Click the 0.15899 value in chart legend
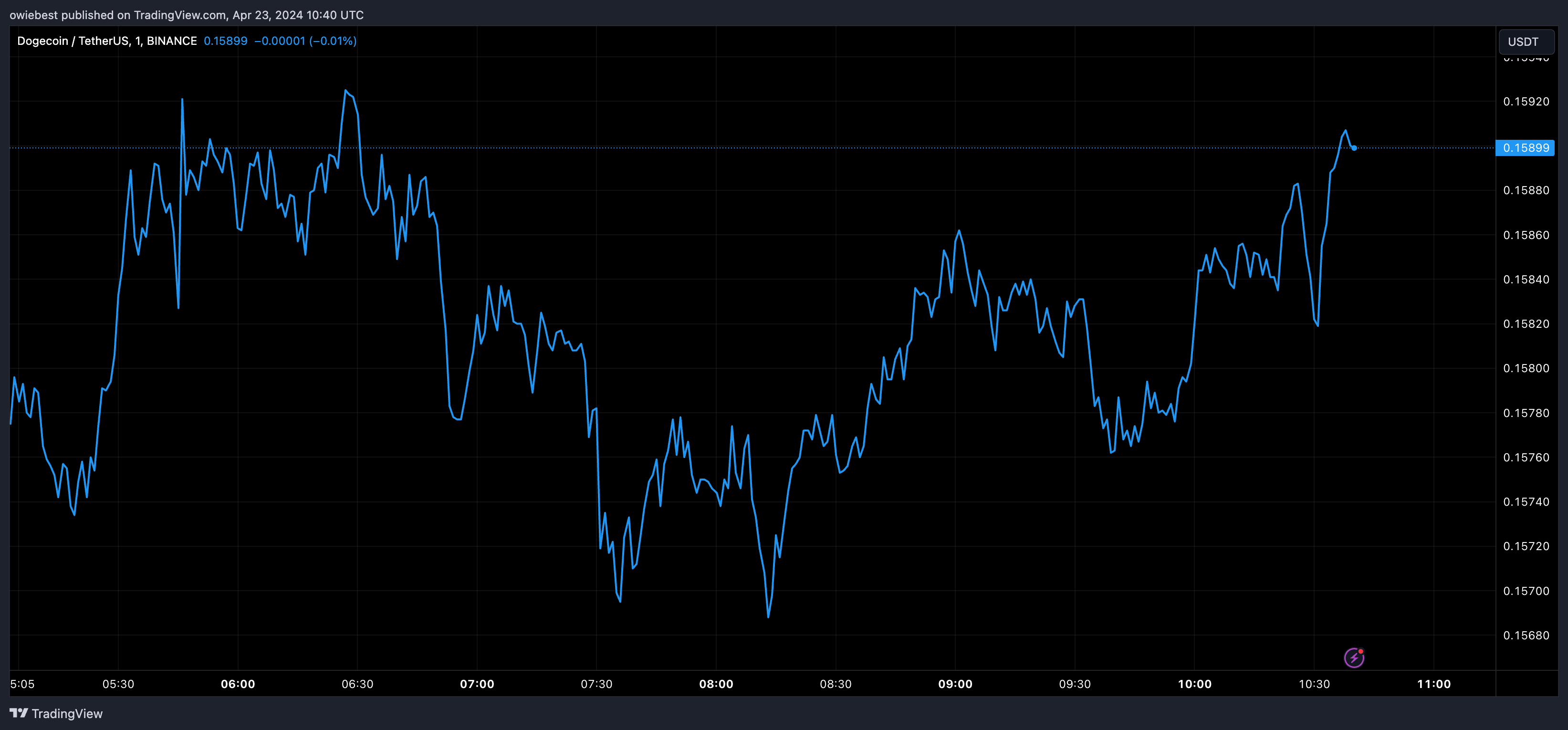This screenshot has height=730, width=1568. click(225, 41)
